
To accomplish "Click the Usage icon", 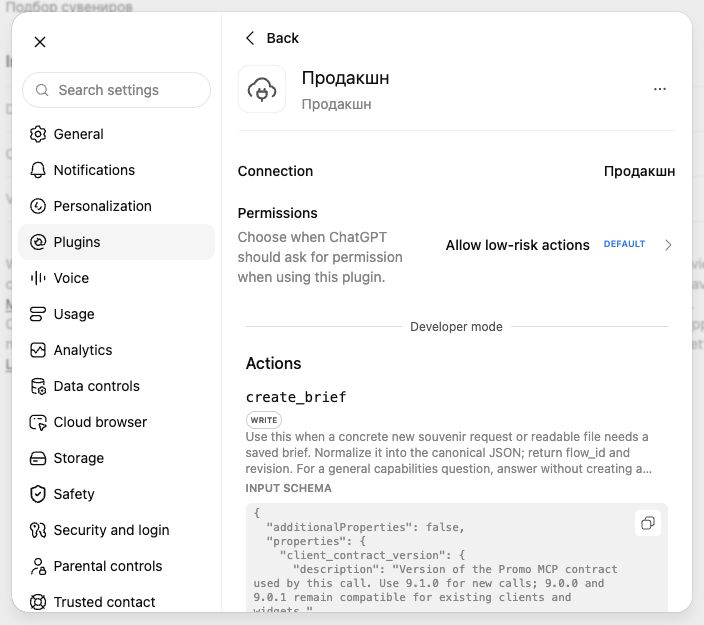I will (x=38, y=314).
